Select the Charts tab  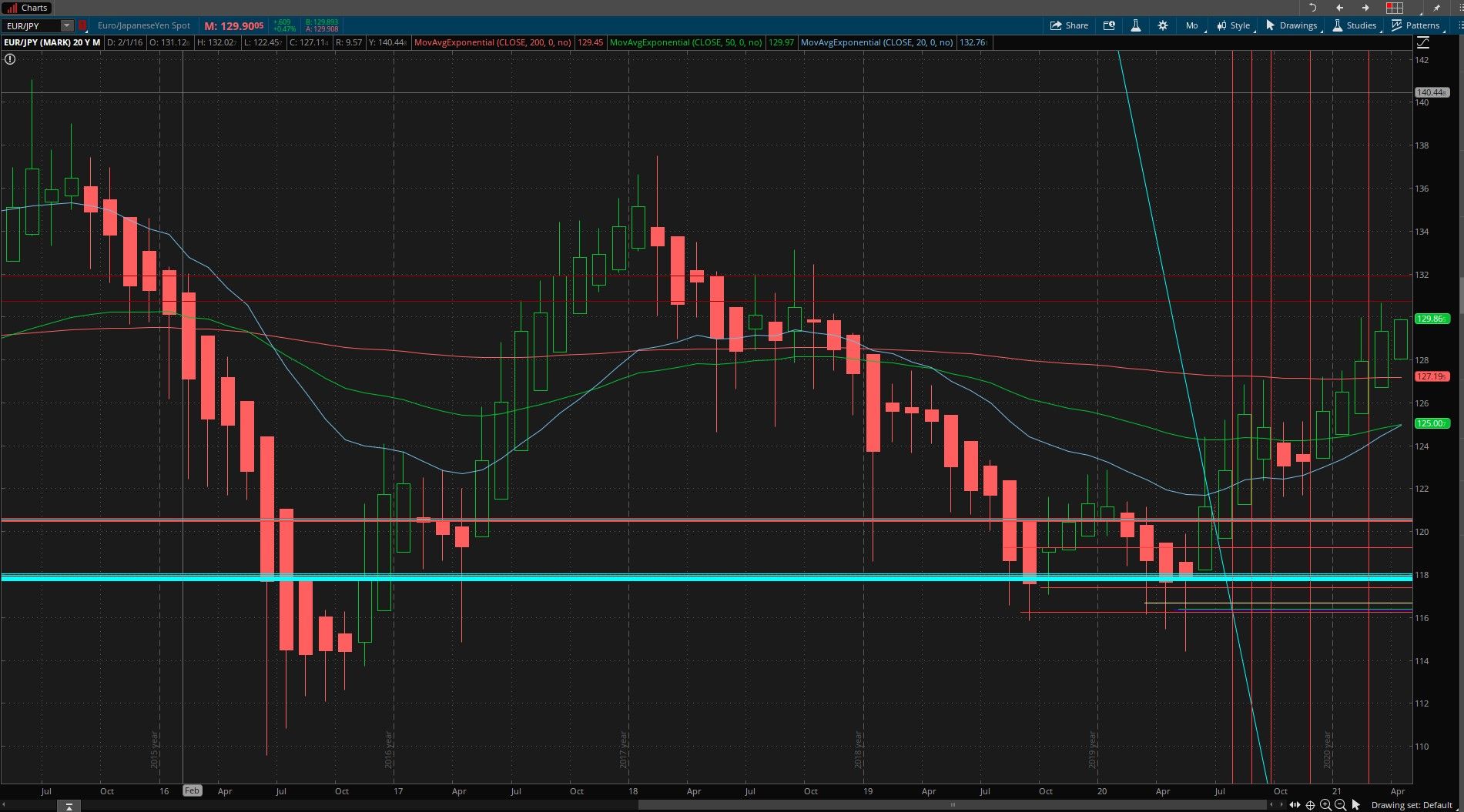[28, 8]
